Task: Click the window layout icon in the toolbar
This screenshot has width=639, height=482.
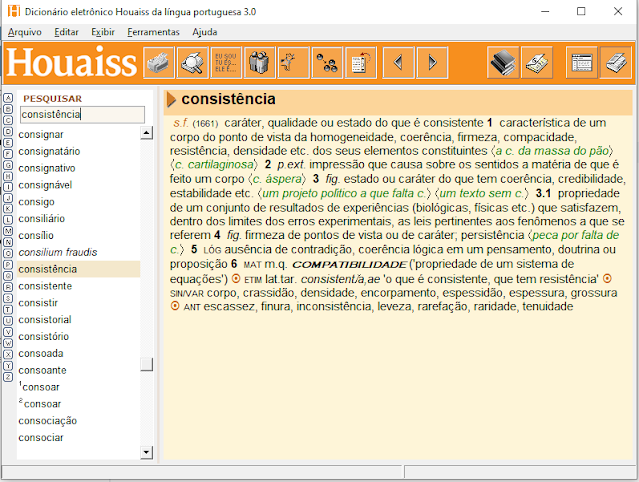Action: tap(582, 63)
